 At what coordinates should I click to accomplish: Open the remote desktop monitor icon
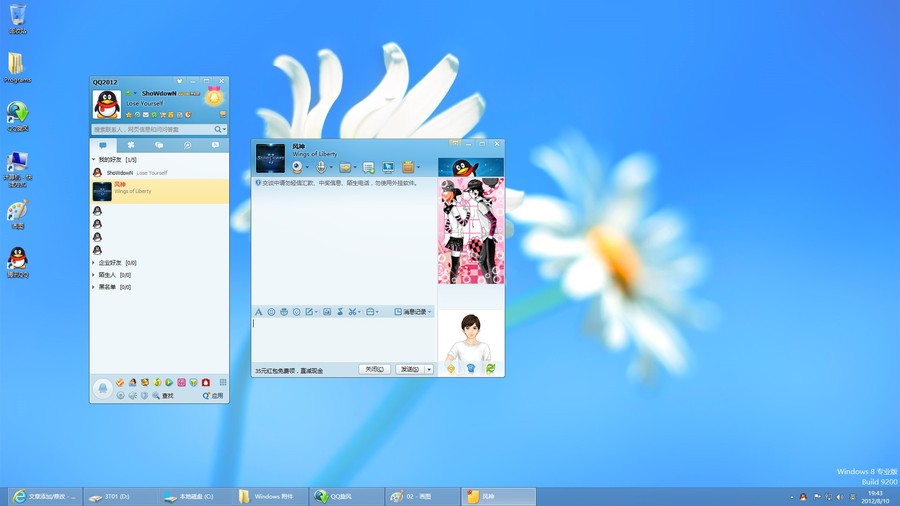pyautogui.click(x=388, y=167)
